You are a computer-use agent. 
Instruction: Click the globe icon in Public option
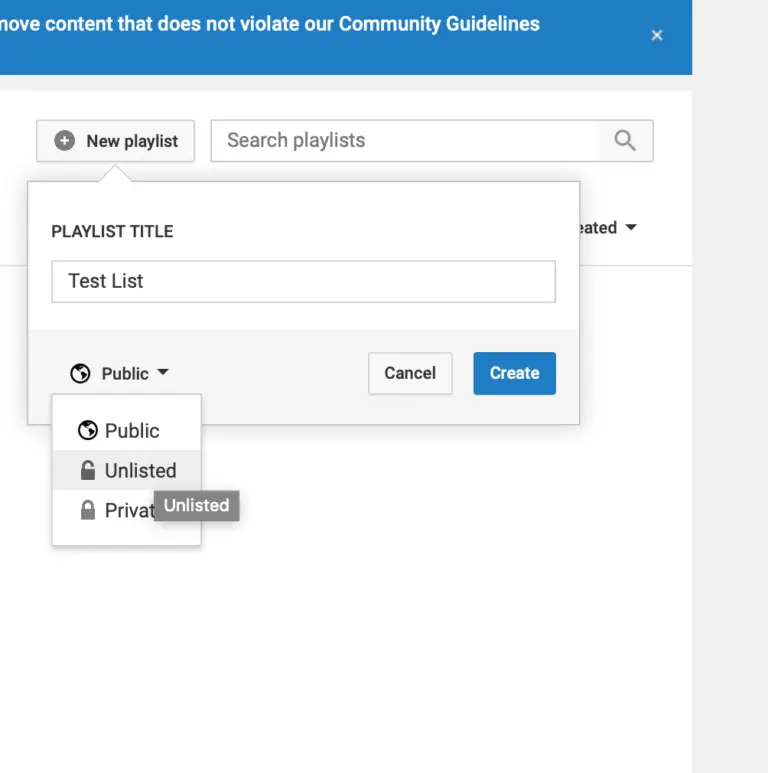tap(88, 430)
